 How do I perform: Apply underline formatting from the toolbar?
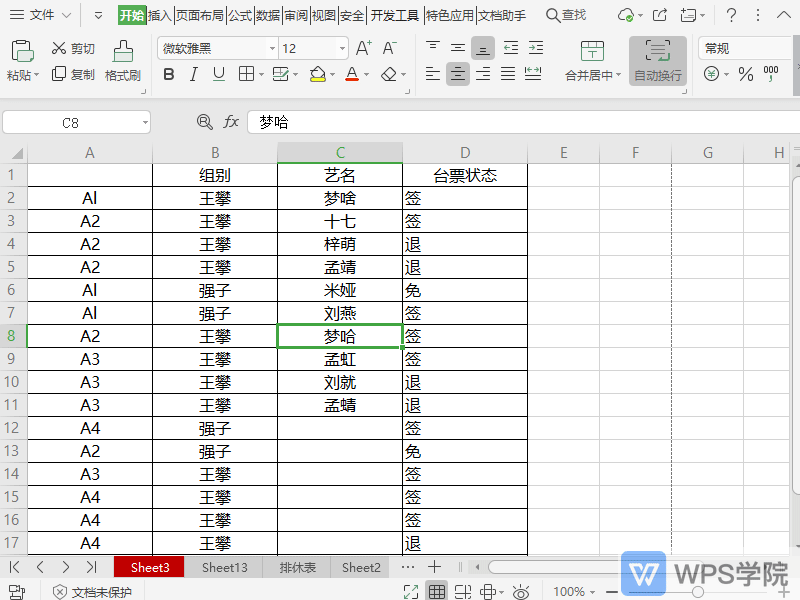pos(218,73)
